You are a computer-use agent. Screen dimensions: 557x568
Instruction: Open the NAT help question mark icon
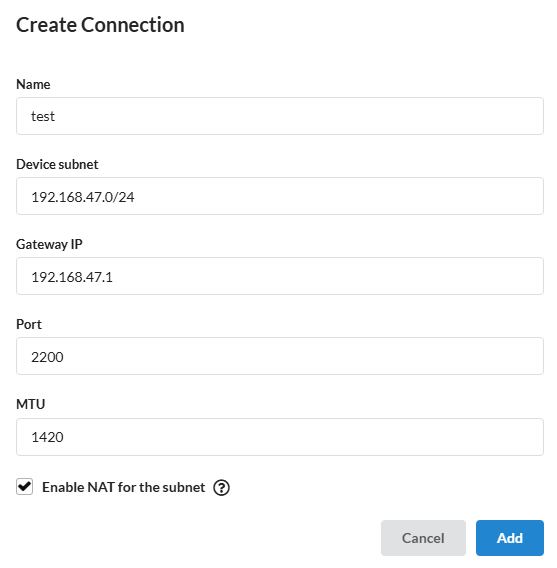coord(221,488)
